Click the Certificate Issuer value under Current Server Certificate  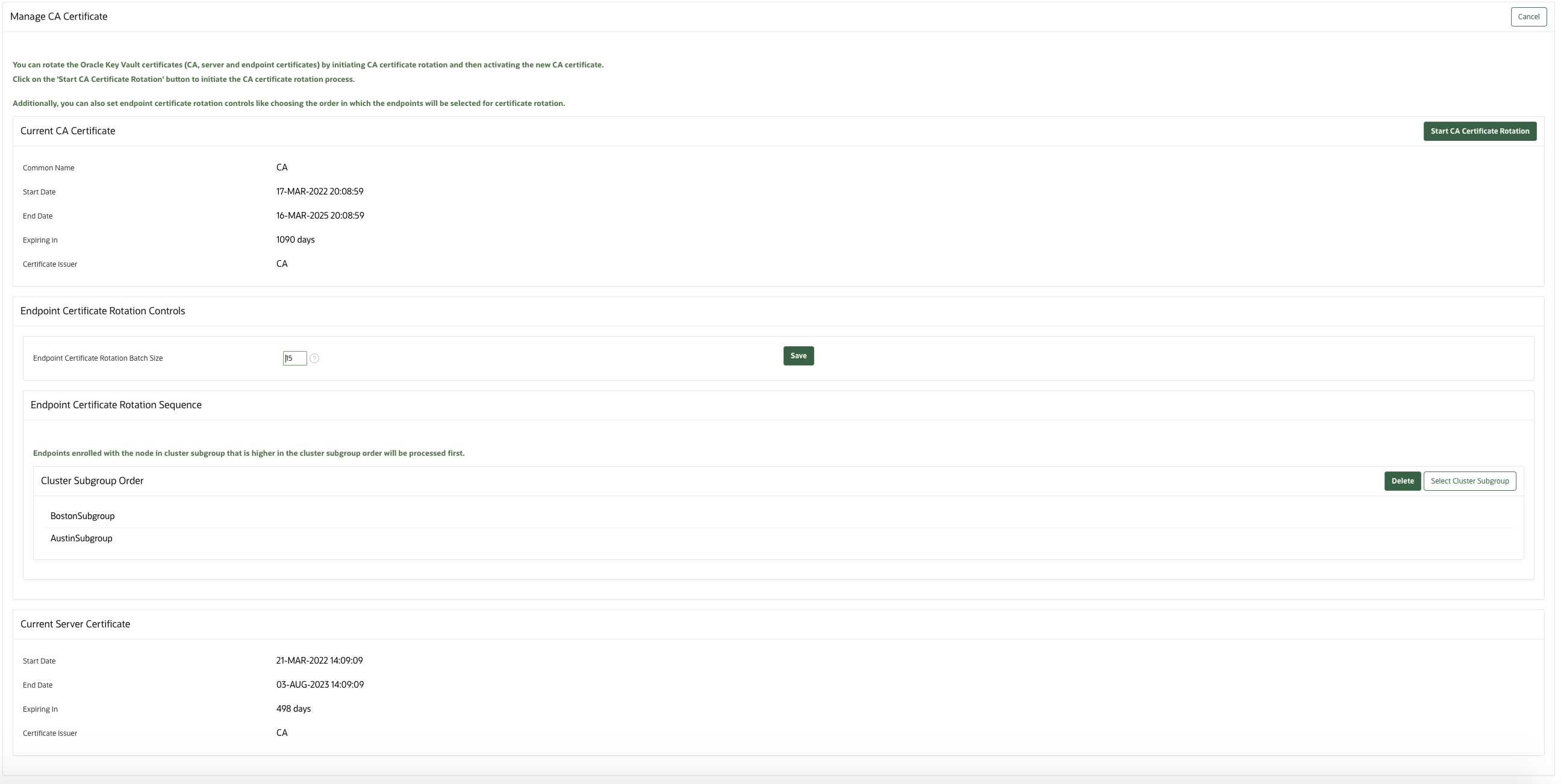282,732
